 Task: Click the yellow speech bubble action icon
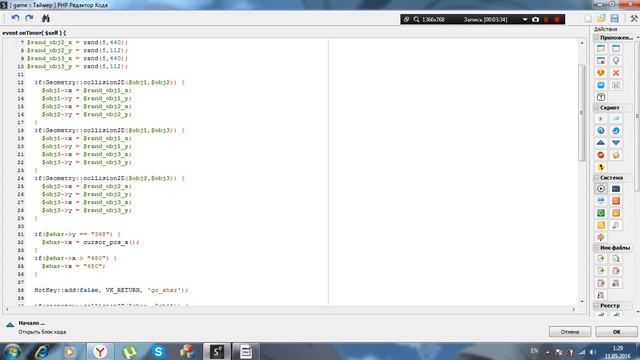point(601,73)
